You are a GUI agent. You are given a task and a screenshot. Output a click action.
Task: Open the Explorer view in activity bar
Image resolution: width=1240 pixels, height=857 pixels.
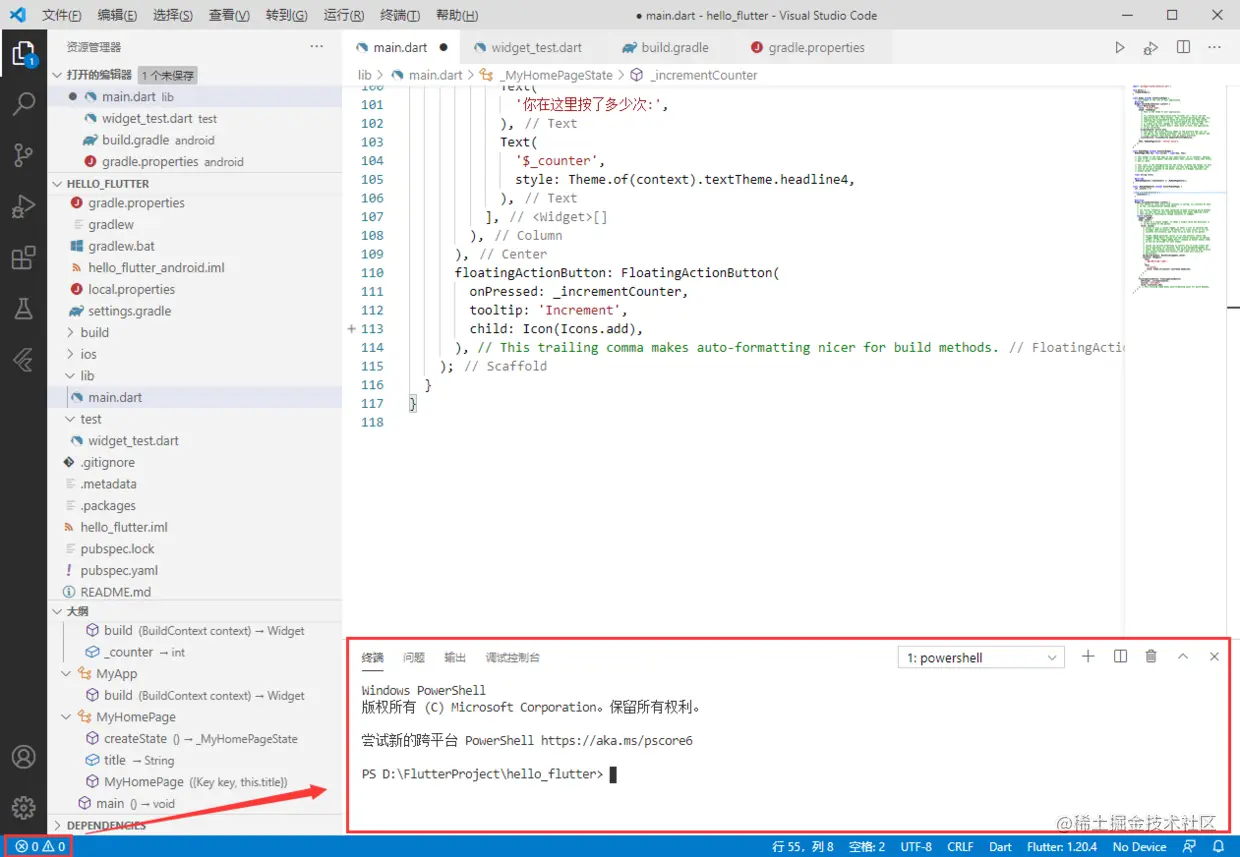(23, 53)
